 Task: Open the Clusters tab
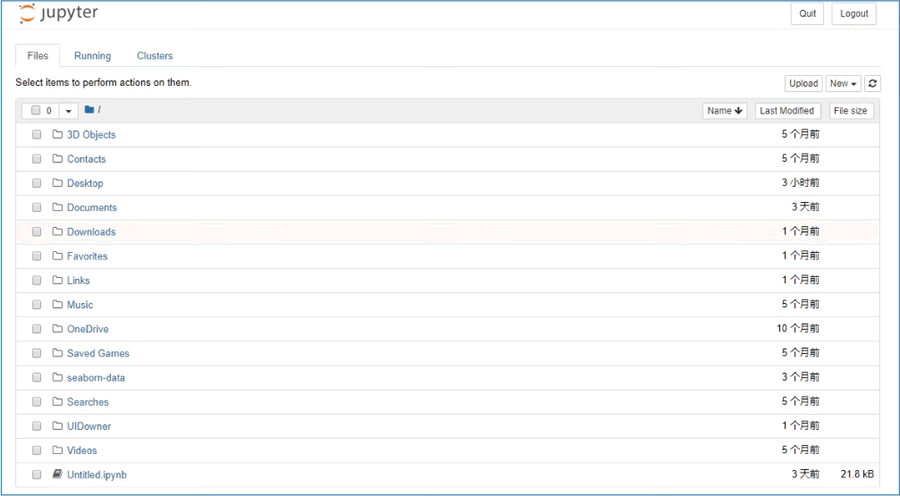tap(154, 56)
